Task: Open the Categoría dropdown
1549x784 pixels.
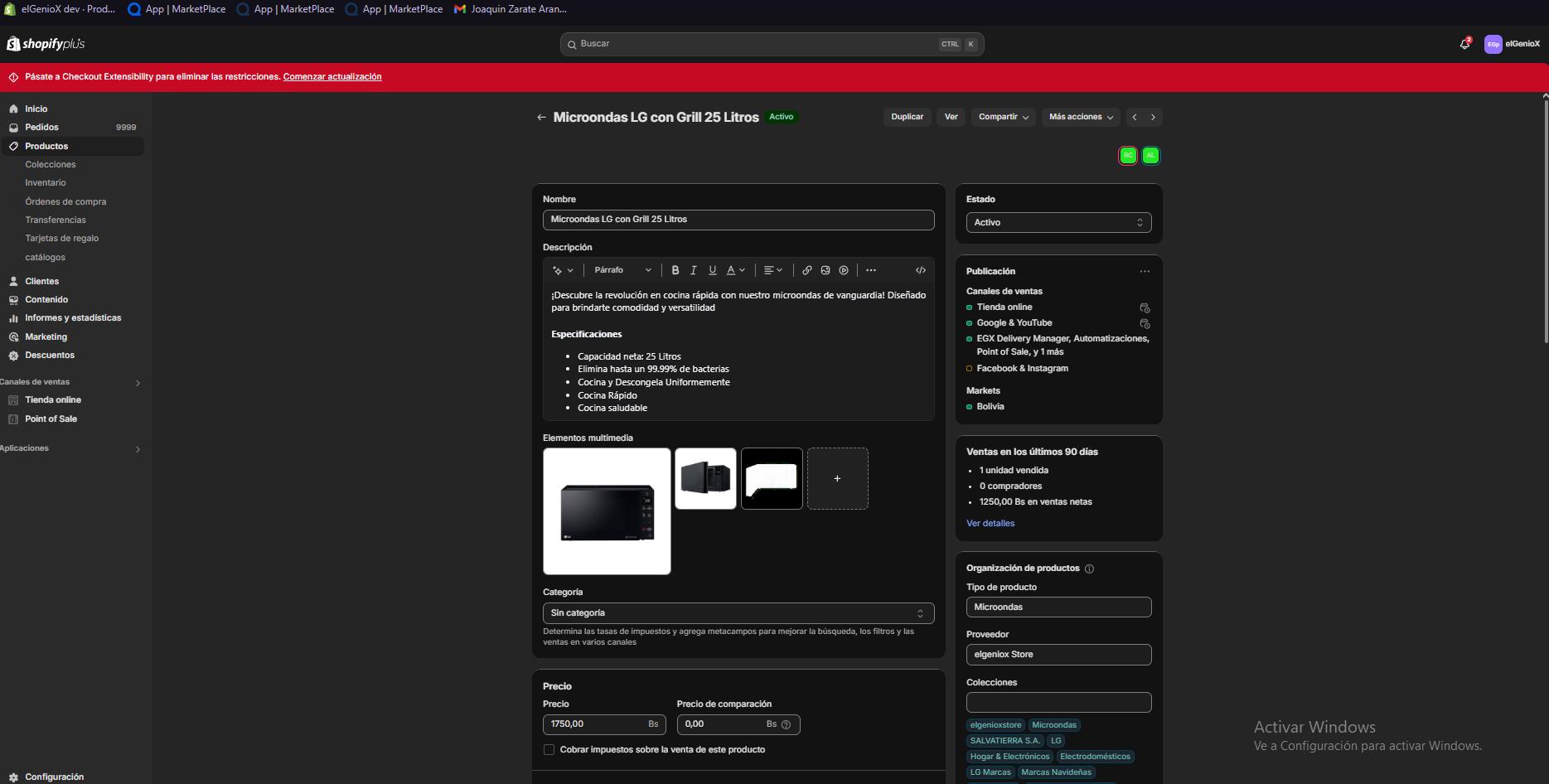Action: click(738, 613)
